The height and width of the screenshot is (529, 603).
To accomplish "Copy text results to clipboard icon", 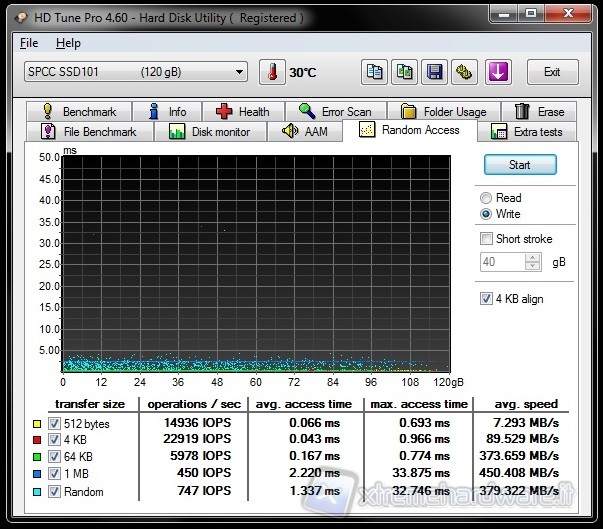I will pyautogui.click(x=374, y=72).
